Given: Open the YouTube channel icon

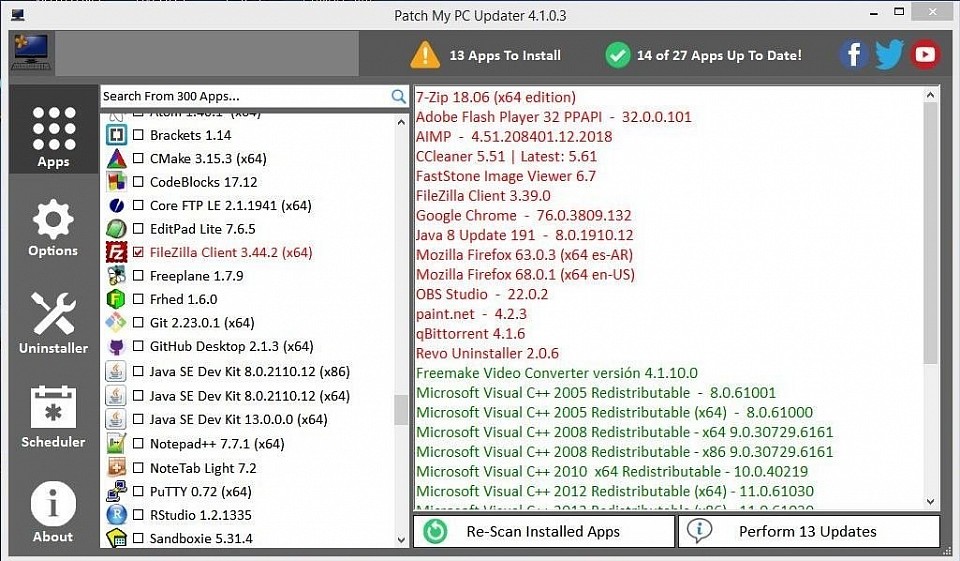Looking at the screenshot, I should pos(924,55).
